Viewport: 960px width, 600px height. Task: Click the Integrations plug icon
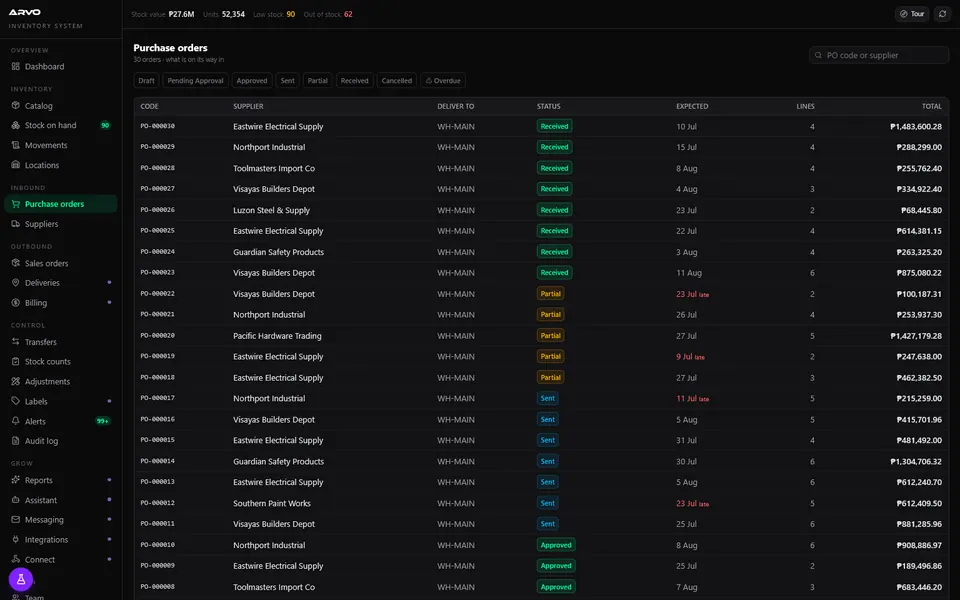click(15, 539)
